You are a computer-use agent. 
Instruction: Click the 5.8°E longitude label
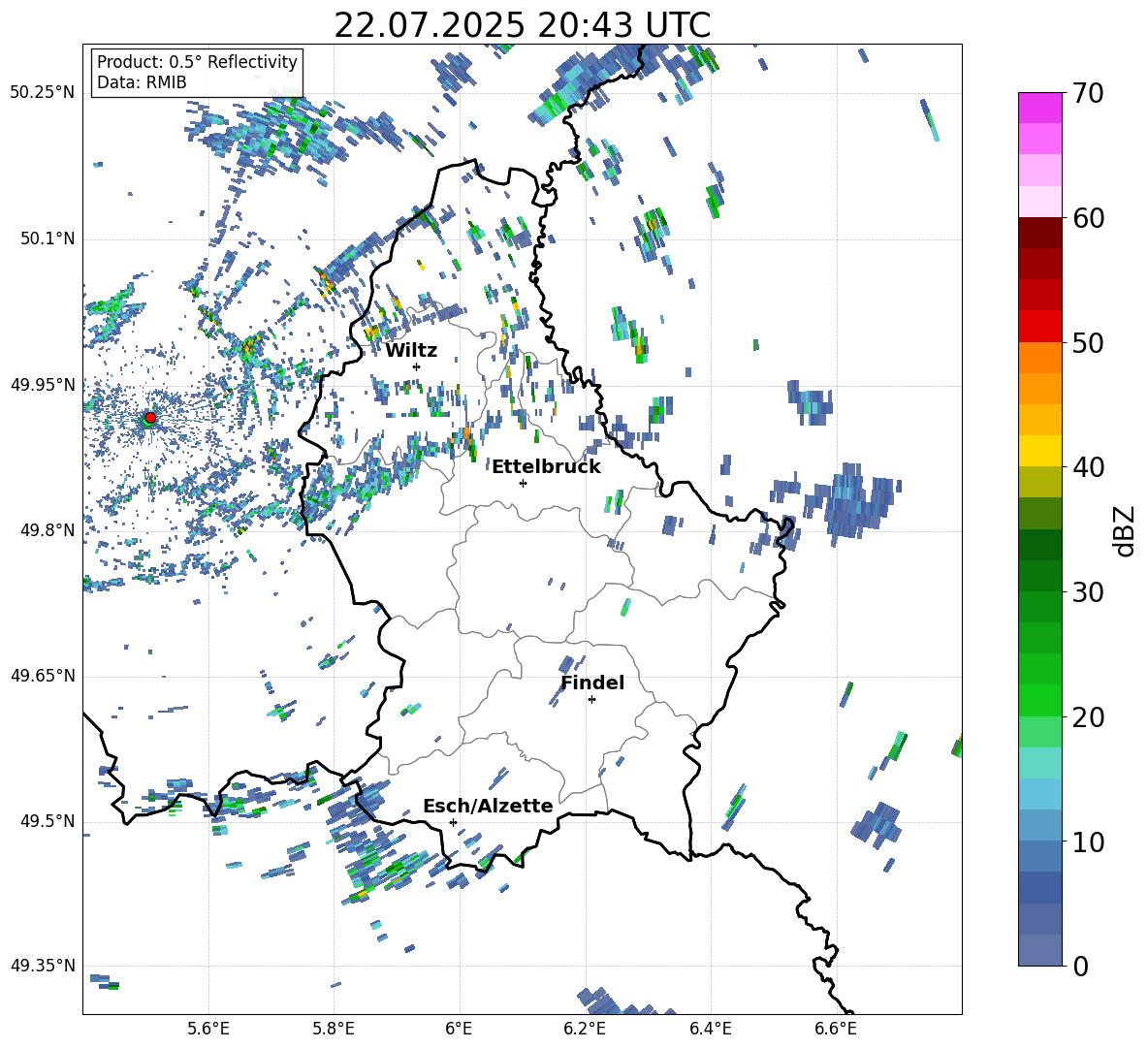[x=334, y=1030]
